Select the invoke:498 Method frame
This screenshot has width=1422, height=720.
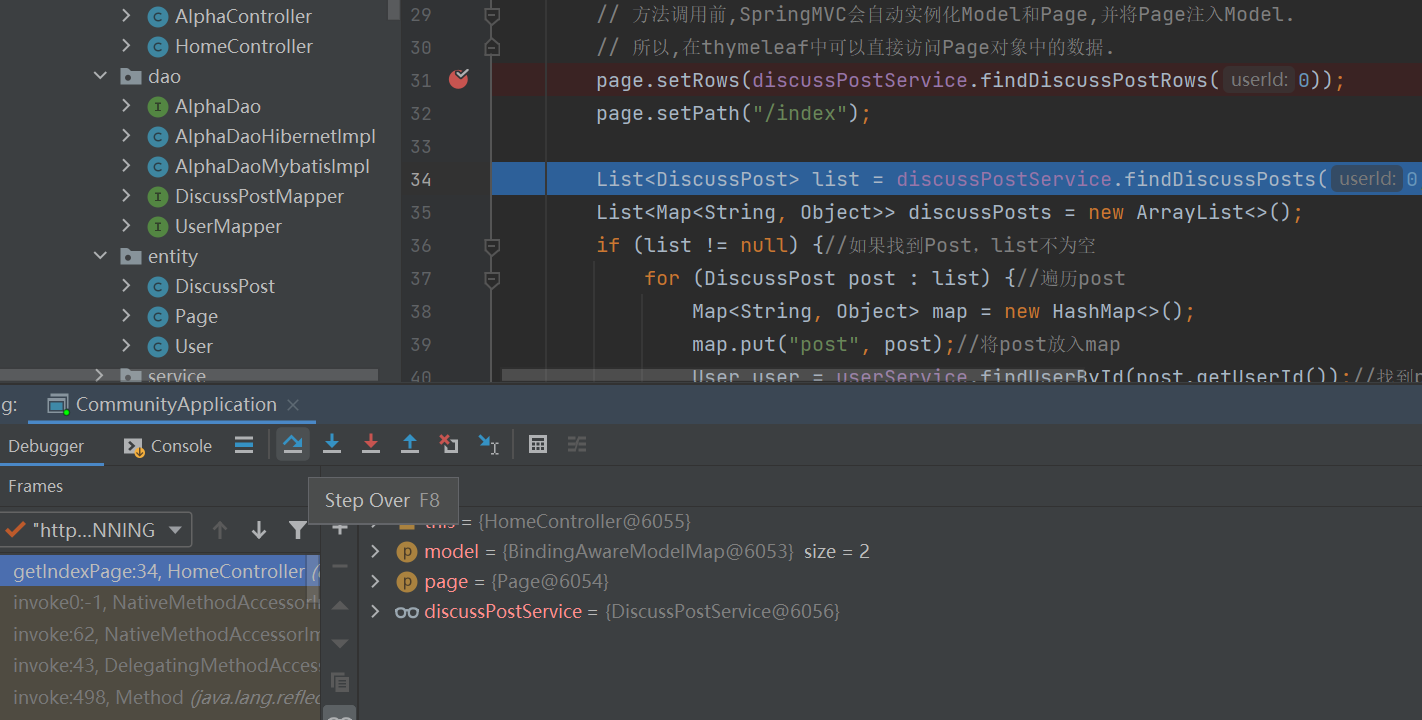point(160,697)
